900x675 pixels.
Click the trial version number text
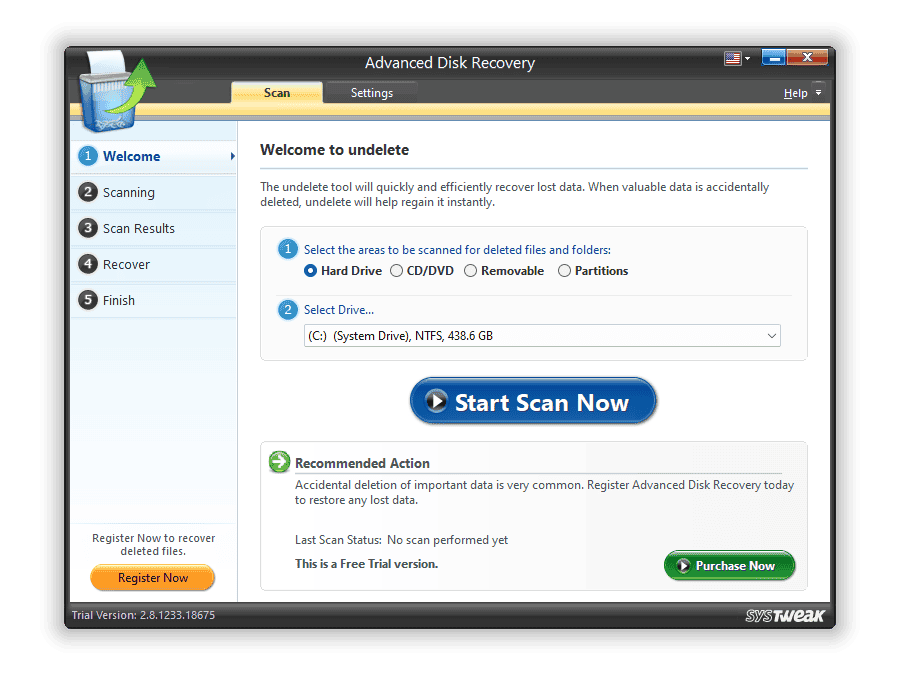(x=143, y=615)
